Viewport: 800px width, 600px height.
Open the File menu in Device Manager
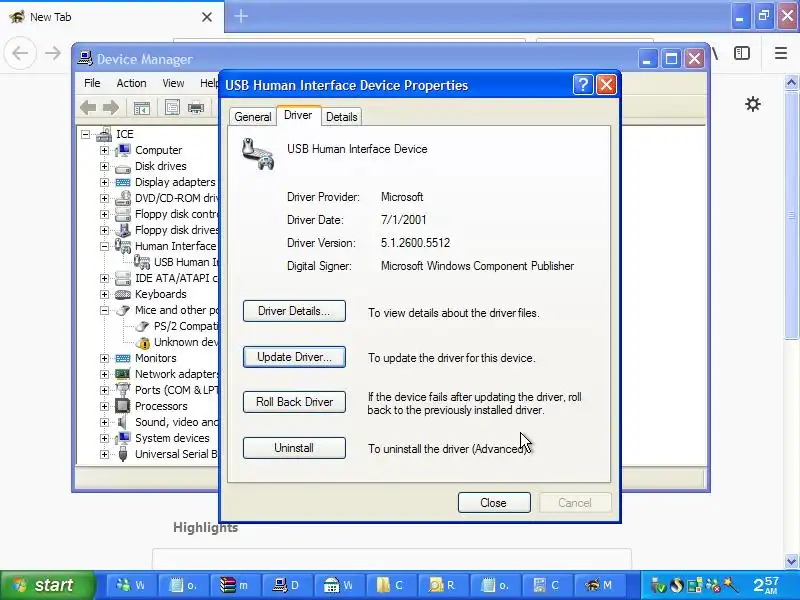(92, 83)
